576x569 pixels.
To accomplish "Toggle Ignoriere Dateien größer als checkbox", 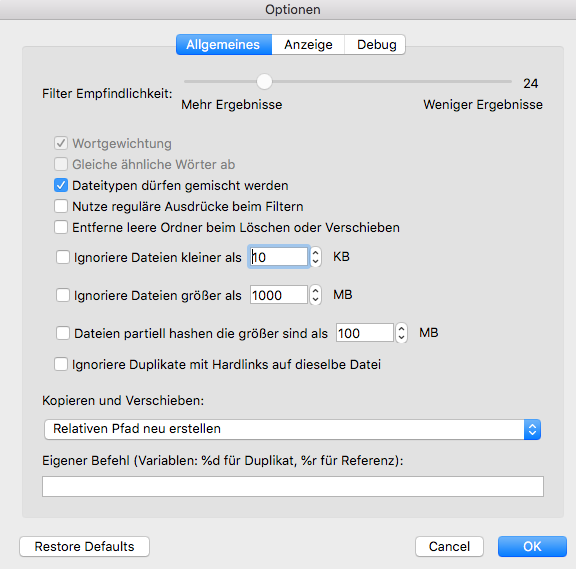I will pyautogui.click(x=63, y=295).
